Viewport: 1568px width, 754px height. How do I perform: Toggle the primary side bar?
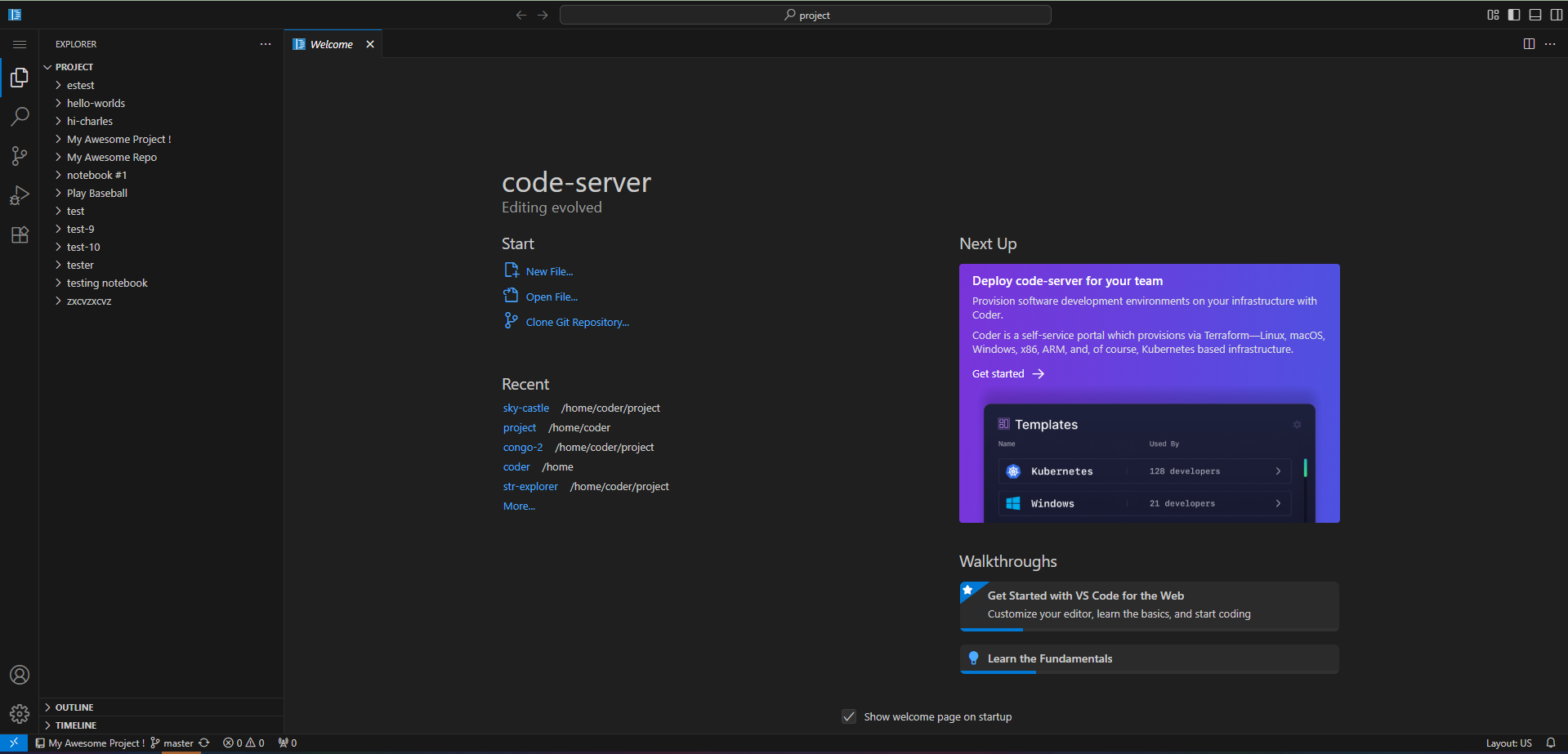[x=1514, y=15]
